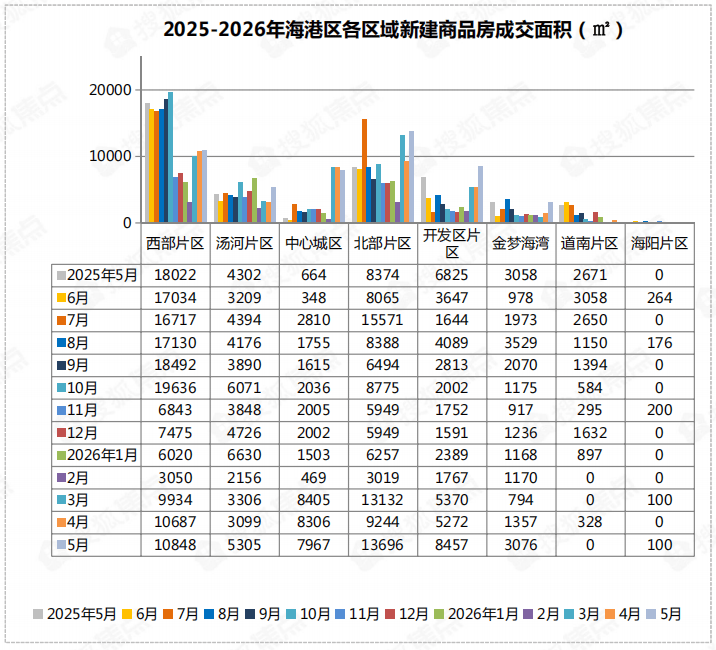This screenshot has height=650, width=716.
Task: Click the cell value 8457
Action: pyautogui.click(x=452, y=545)
